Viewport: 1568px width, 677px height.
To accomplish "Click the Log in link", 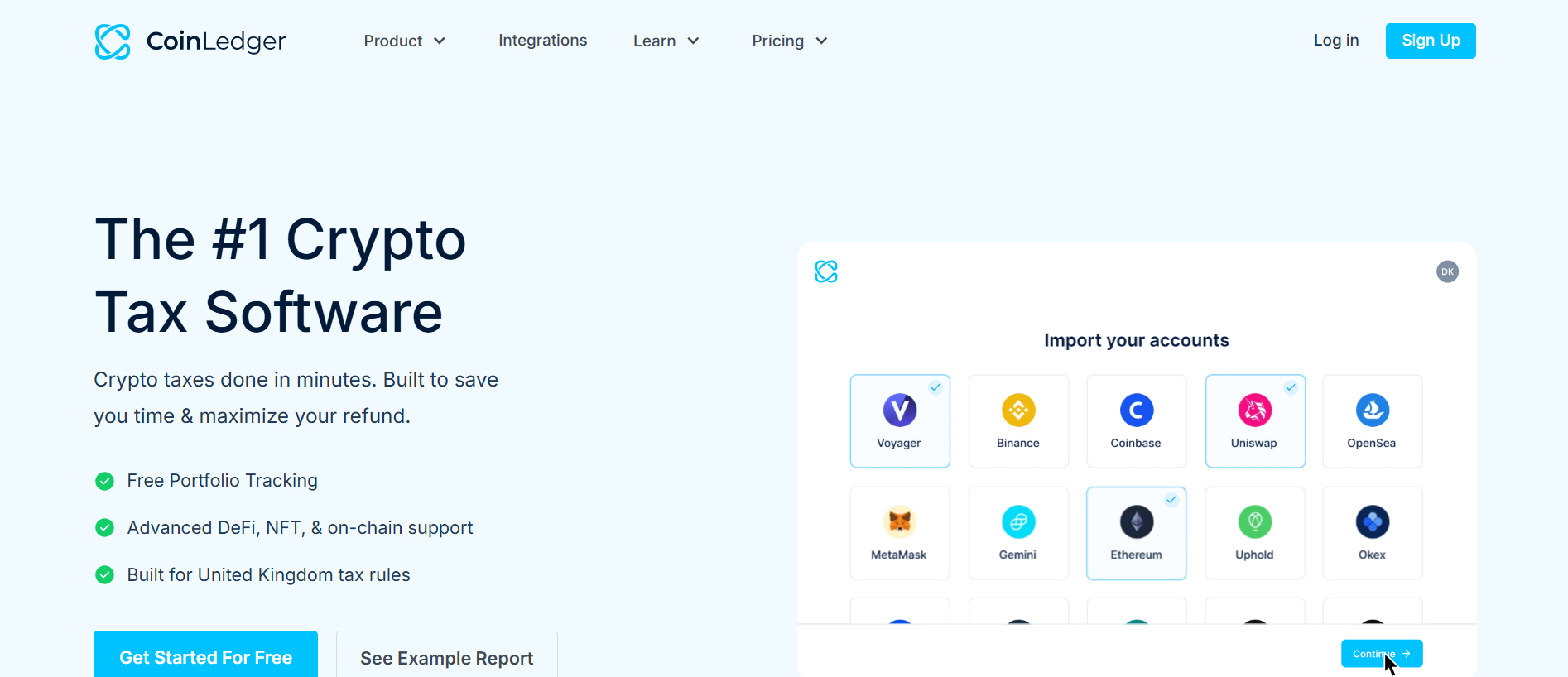I will click(x=1336, y=41).
